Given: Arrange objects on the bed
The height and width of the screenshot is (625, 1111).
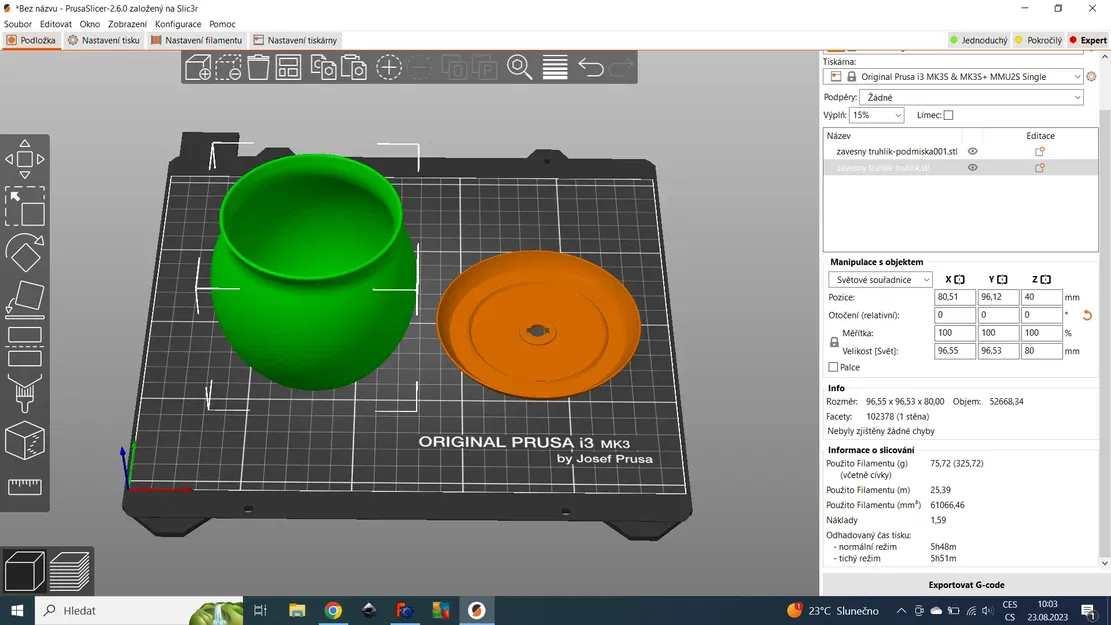Looking at the screenshot, I should point(288,67).
